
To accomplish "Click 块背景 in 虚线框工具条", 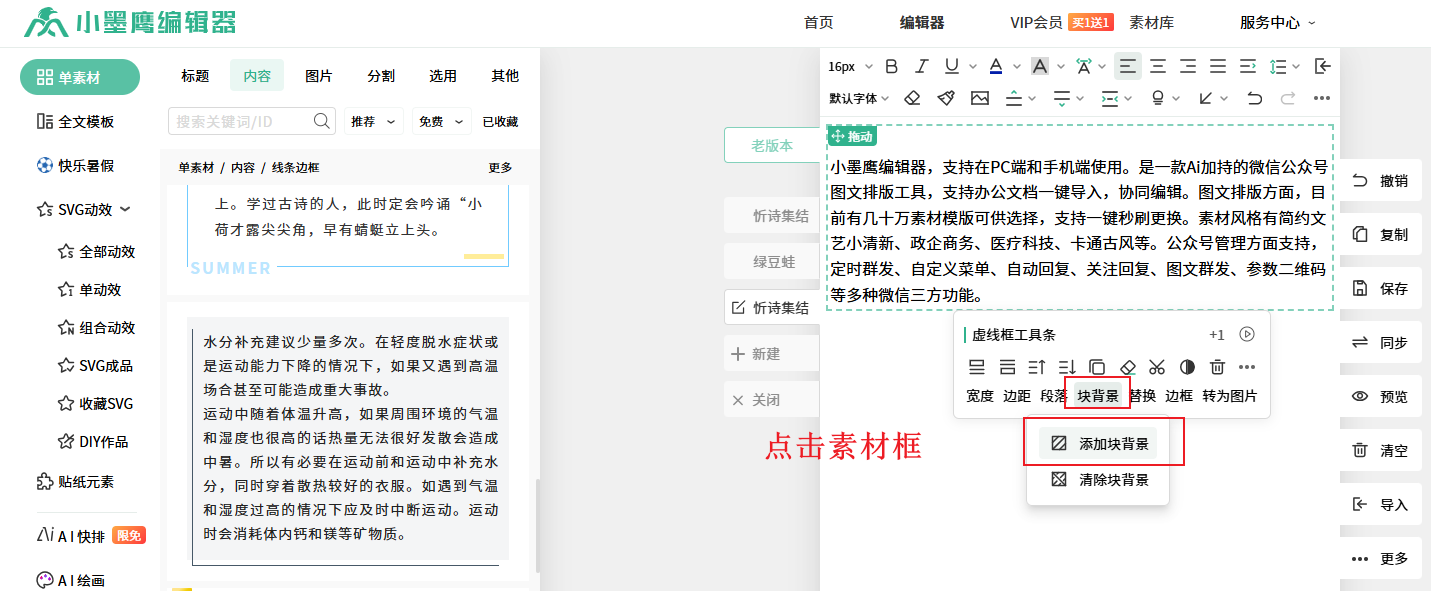I will (1098, 396).
